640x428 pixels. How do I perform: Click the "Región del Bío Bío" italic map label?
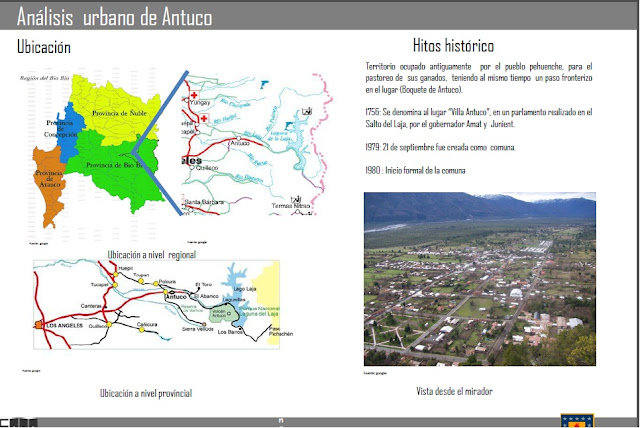[x=44, y=78]
